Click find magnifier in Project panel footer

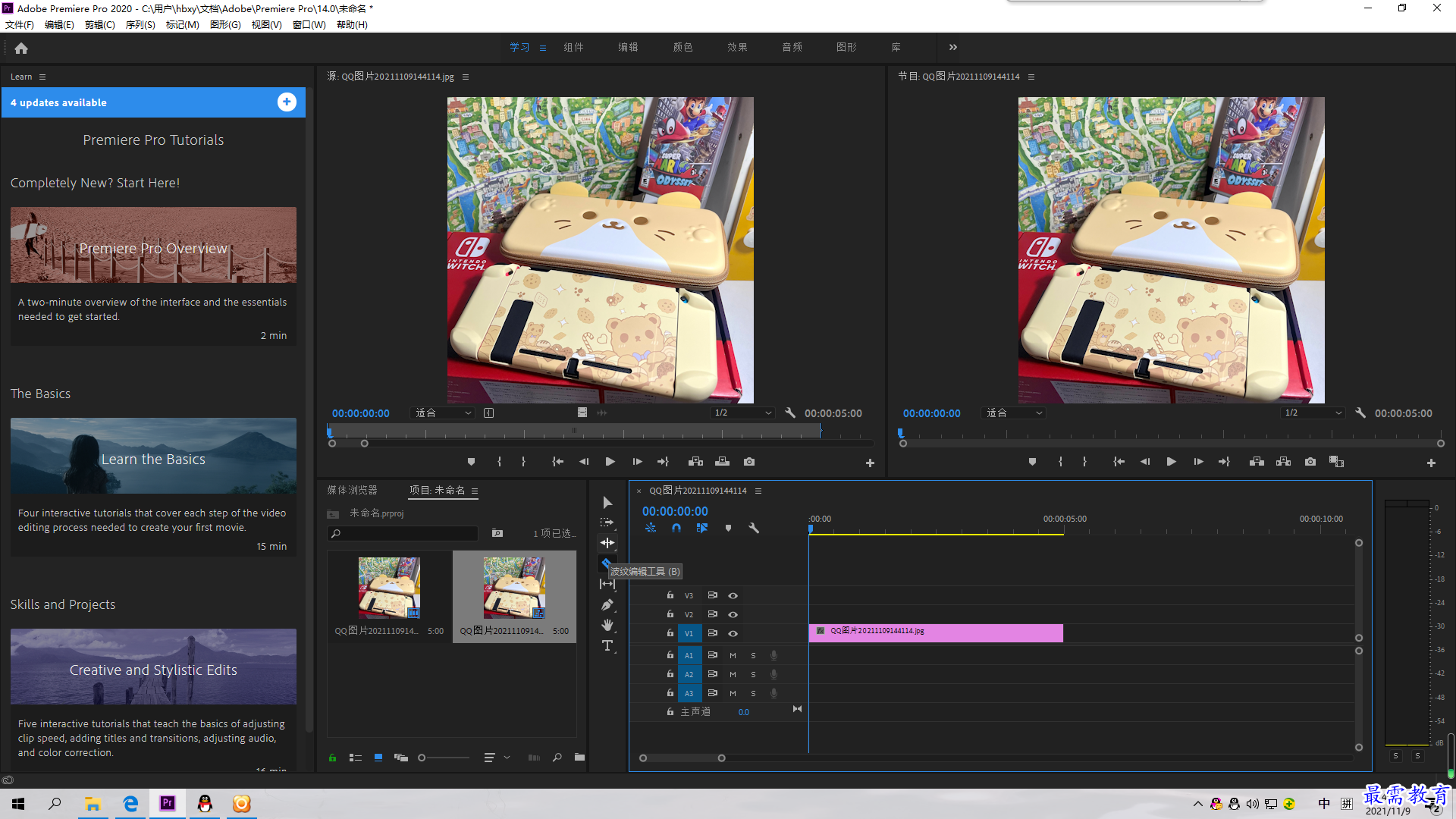(x=557, y=757)
